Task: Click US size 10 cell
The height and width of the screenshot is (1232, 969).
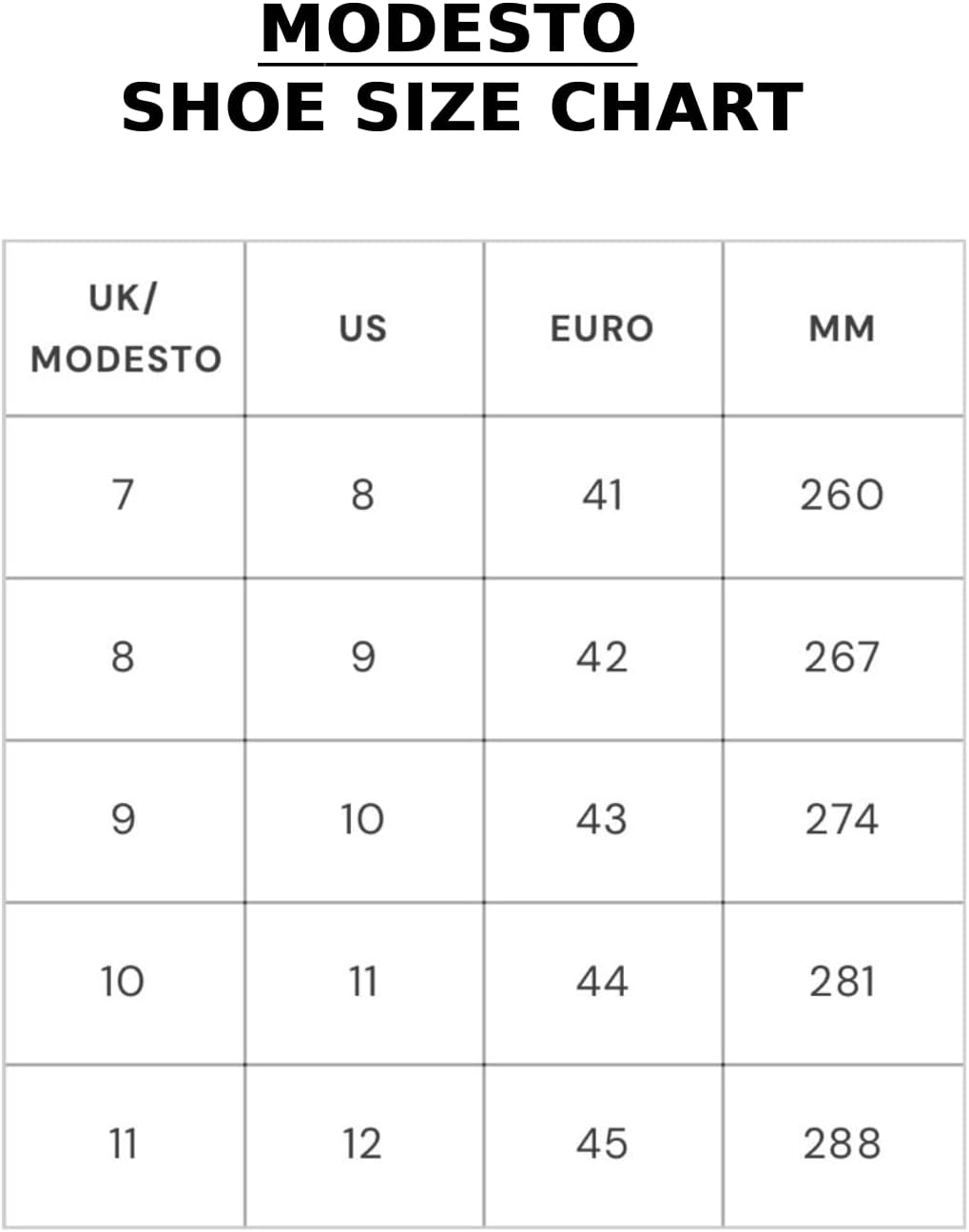Action: pyautogui.click(x=362, y=819)
